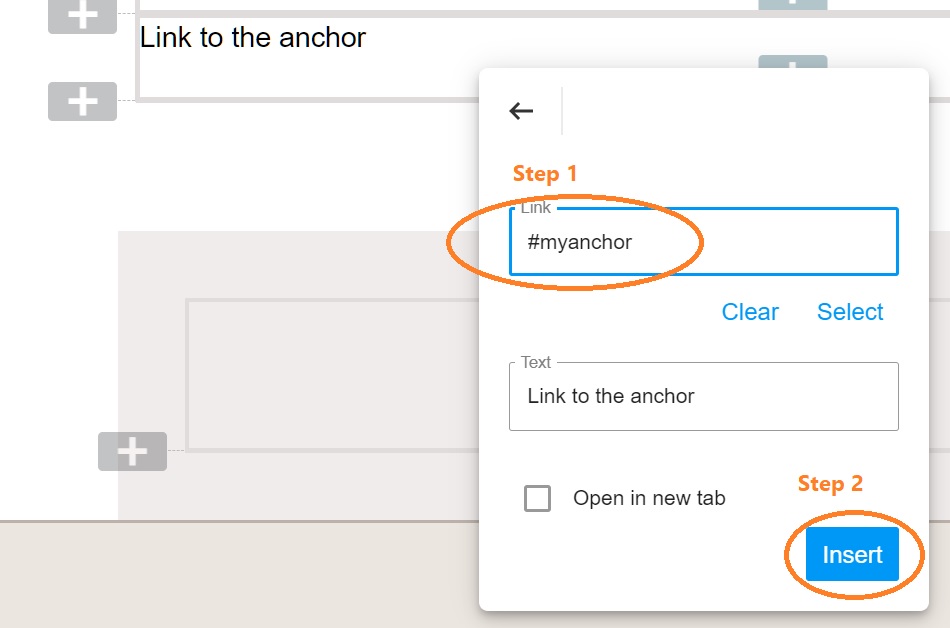Click the Link to the anchor text in the editor
The image size is (950, 628).
(253, 38)
